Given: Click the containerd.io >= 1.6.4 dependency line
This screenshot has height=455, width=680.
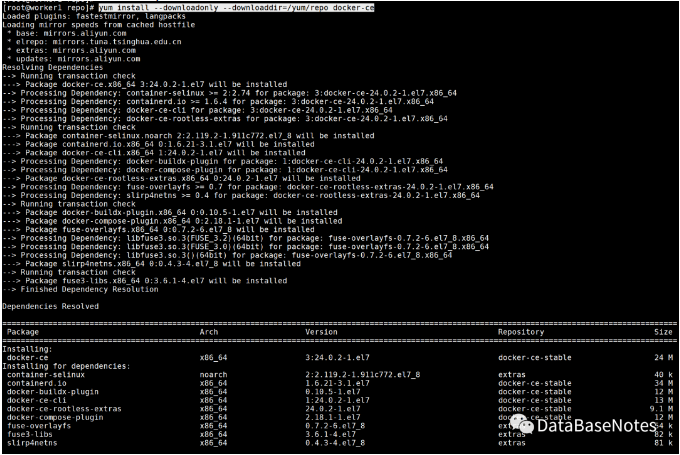Looking at the screenshot, I should [218, 101].
